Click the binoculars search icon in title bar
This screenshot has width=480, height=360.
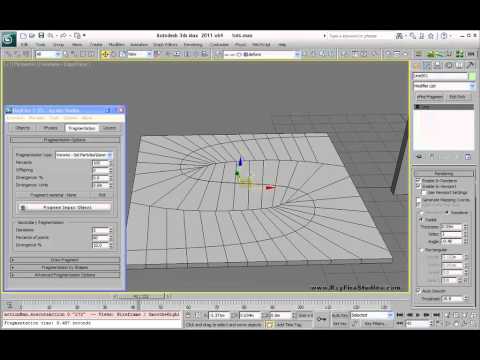399,36
